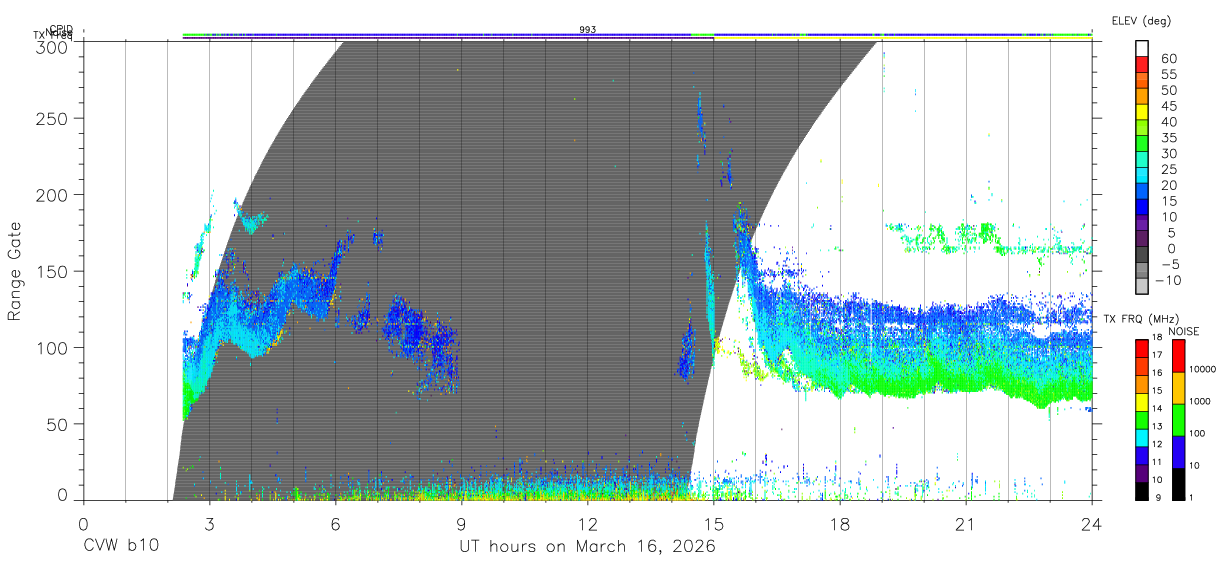Screen dimensions: 1228x567
Task: Select the red 17–18 MHz TX FRQ swatch
Action: click(1142, 348)
